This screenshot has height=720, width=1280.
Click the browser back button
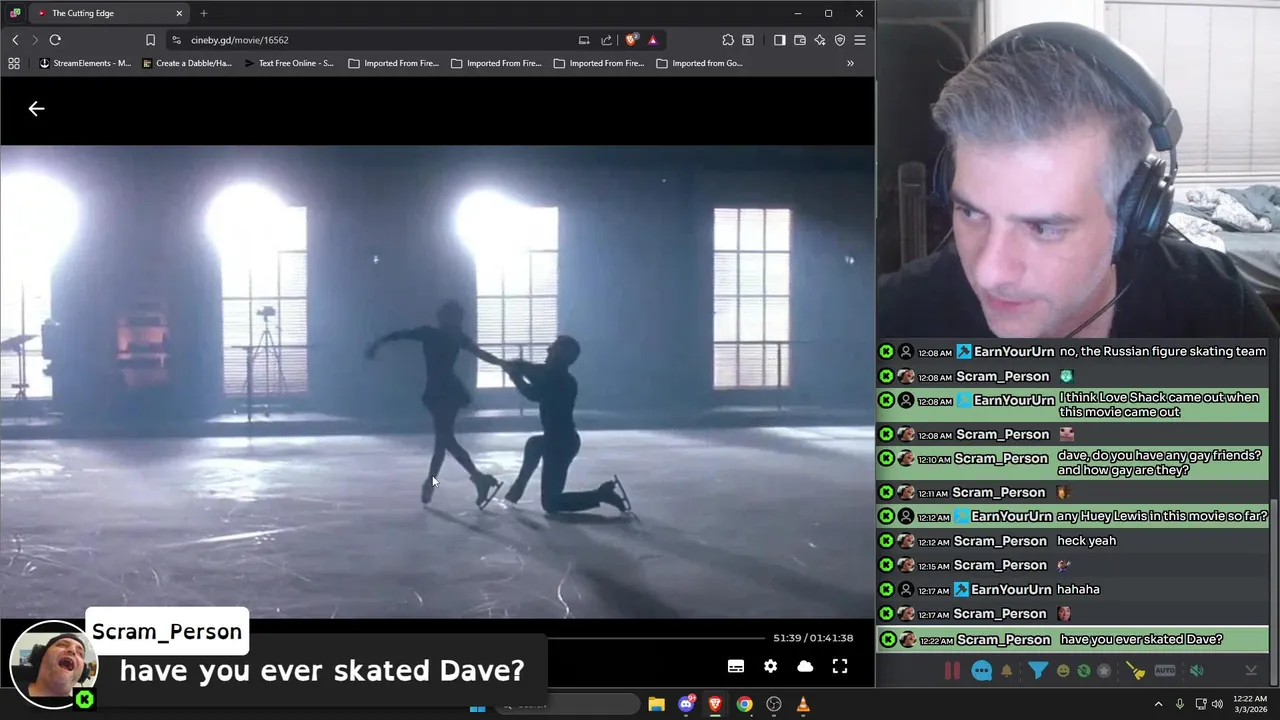point(15,40)
